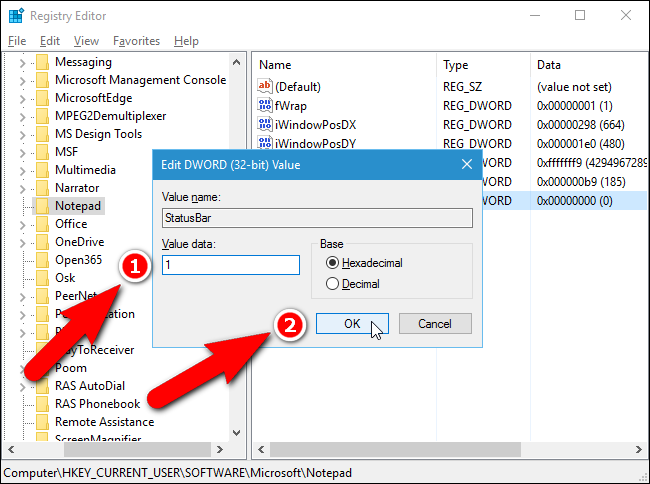Click the tree pane scroll right arrow
650x484 pixels.
[220, 450]
